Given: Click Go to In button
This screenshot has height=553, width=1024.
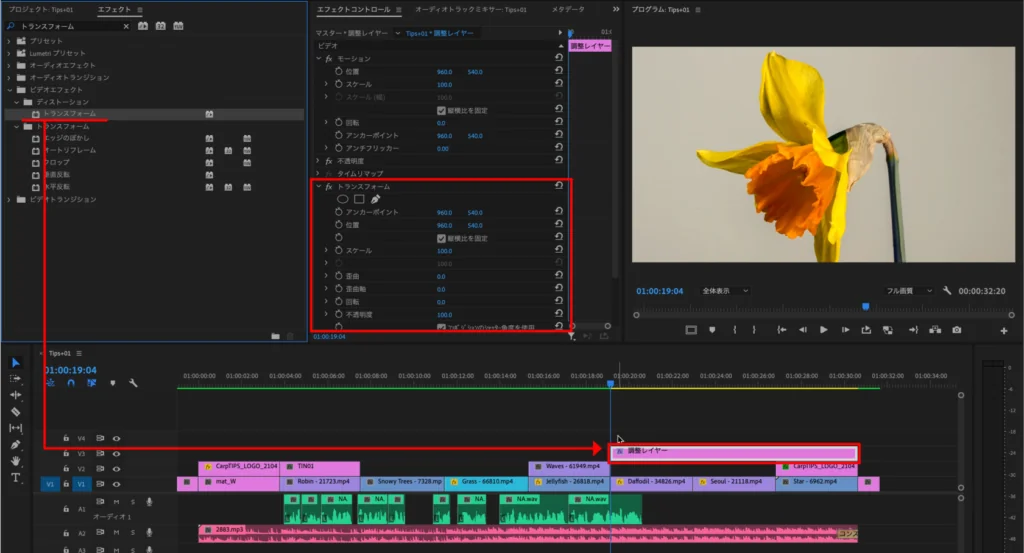Looking at the screenshot, I should click(x=782, y=330).
